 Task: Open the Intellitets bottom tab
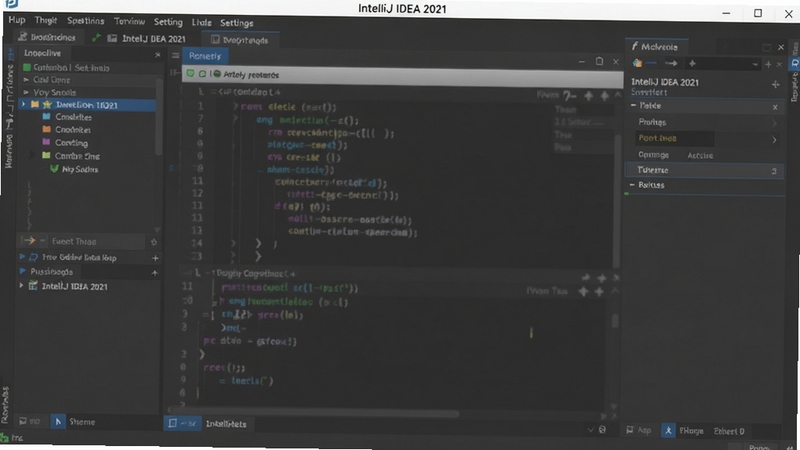[226, 423]
